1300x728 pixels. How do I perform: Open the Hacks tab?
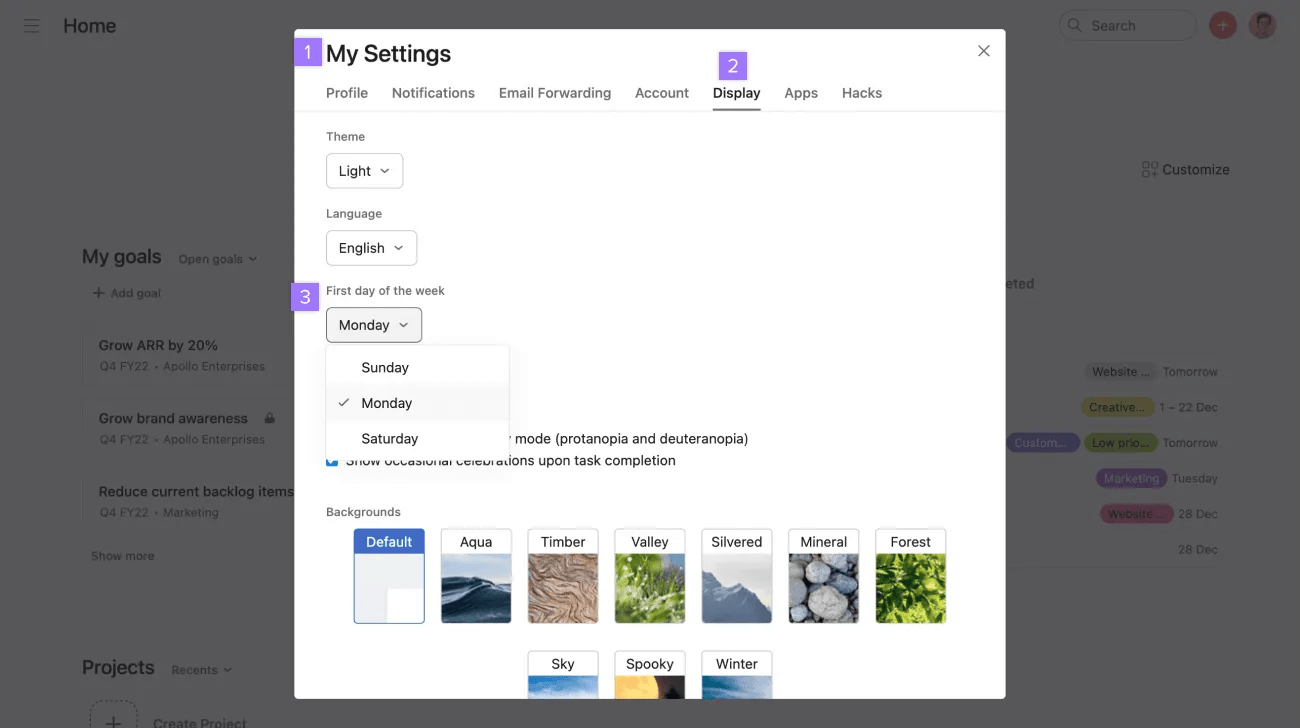coord(861,93)
